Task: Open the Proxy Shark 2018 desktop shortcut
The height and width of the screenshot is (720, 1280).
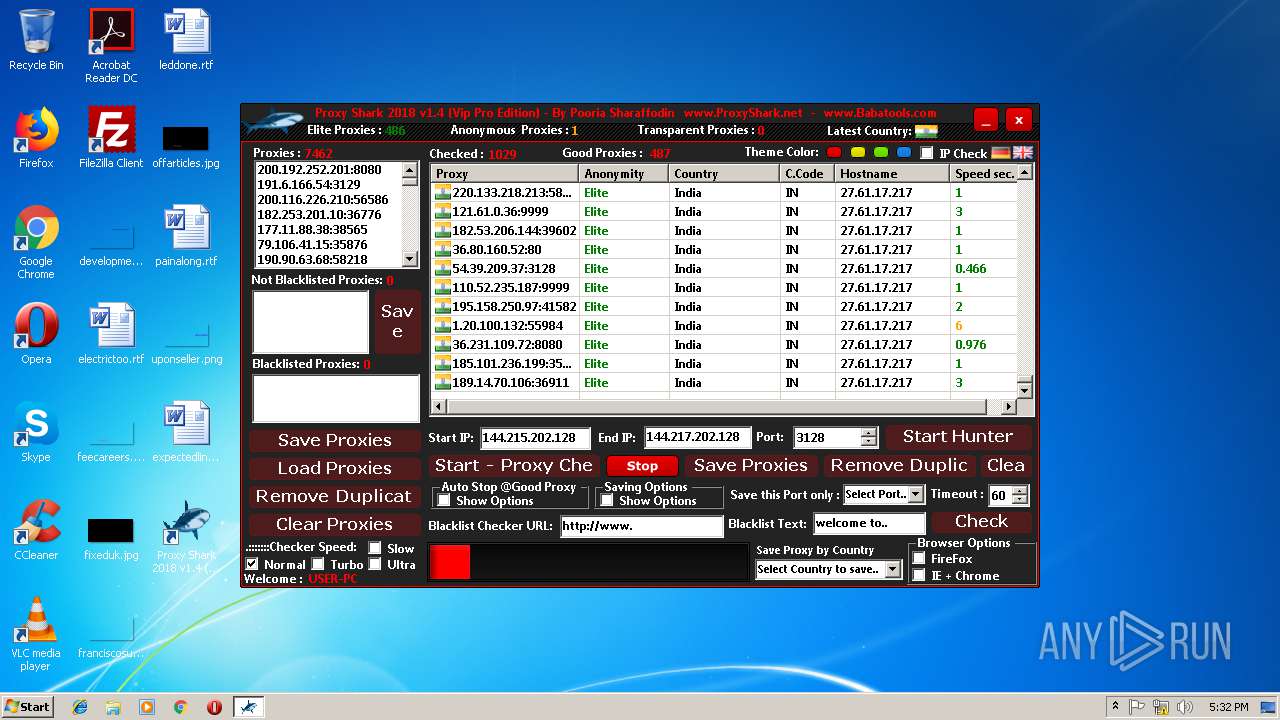Action: [x=186, y=537]
